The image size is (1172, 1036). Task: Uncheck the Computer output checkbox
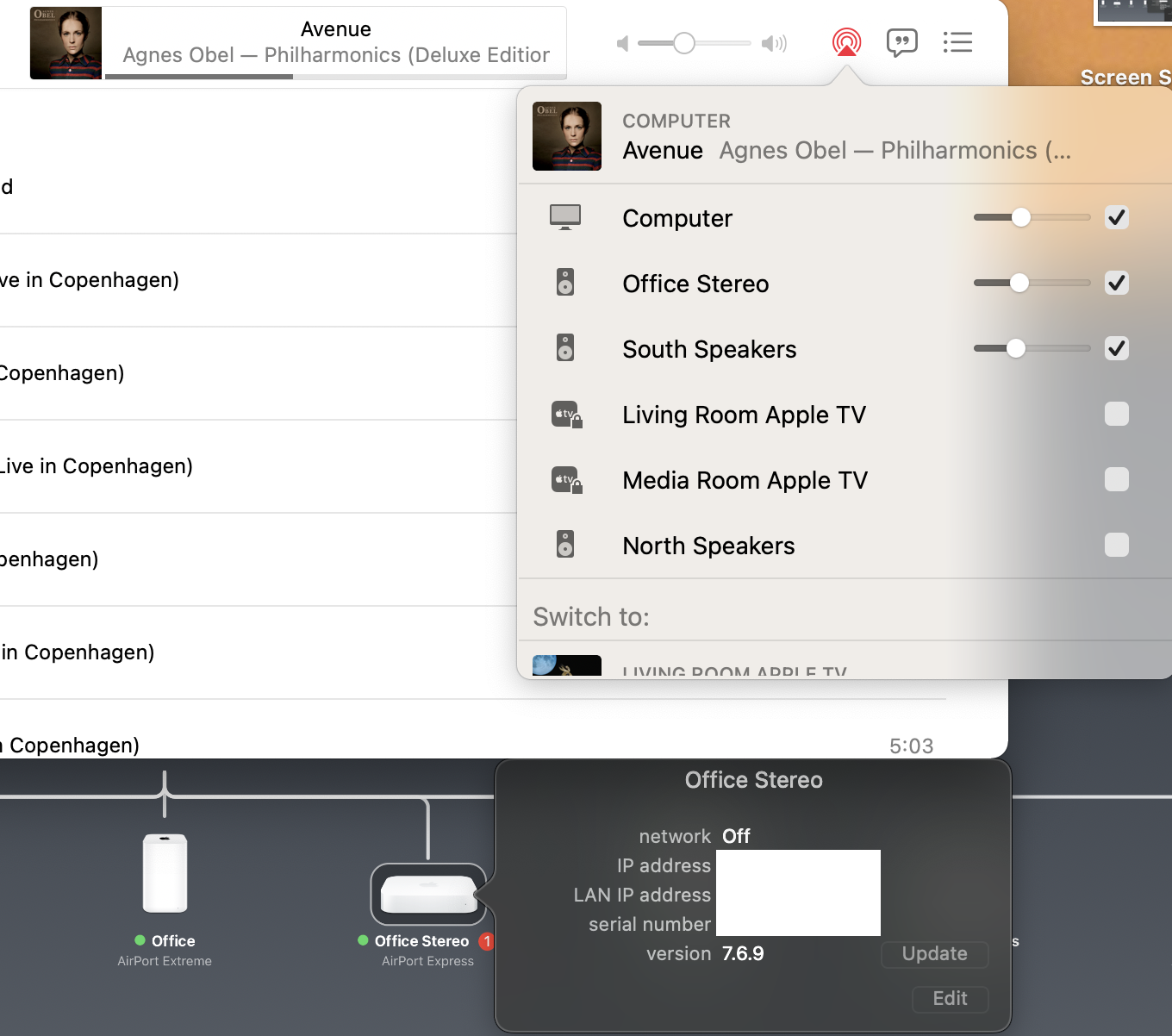click(x=1117, y=217)
